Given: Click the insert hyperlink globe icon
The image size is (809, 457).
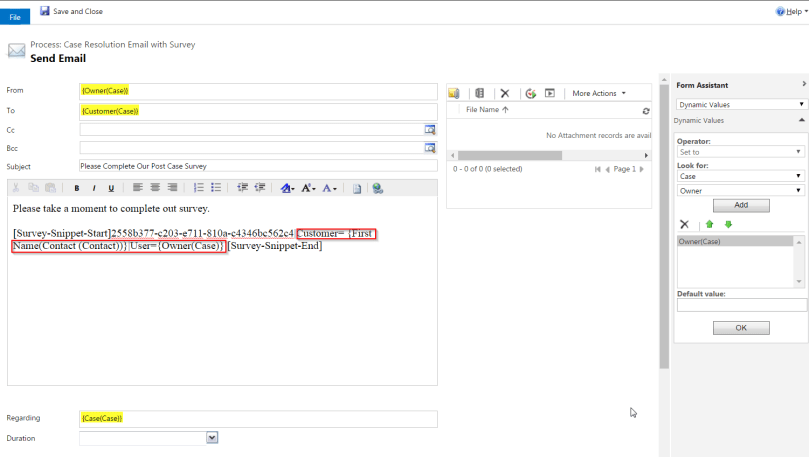Looking at the screenshot, I should click(x=377, y=188).
